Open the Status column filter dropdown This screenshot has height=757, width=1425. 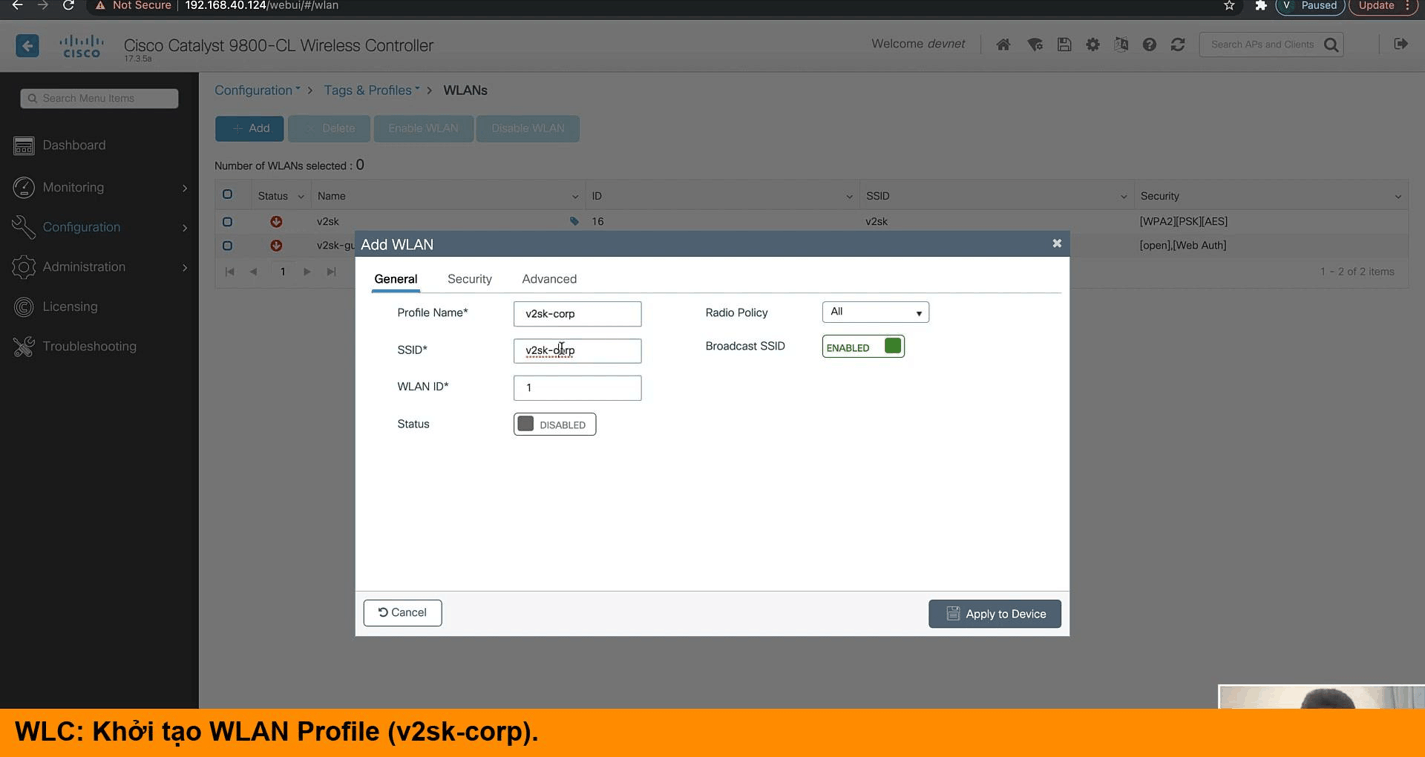(x=300, y=197)
